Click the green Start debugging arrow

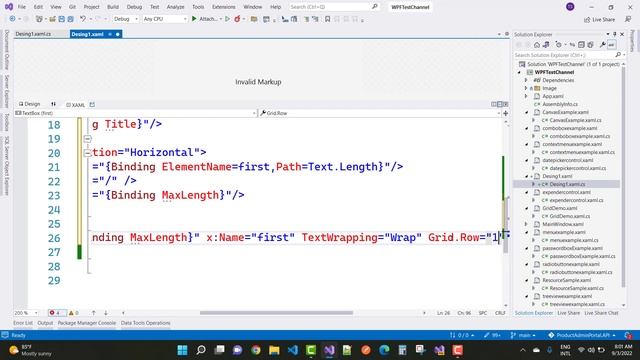point(194,19)
